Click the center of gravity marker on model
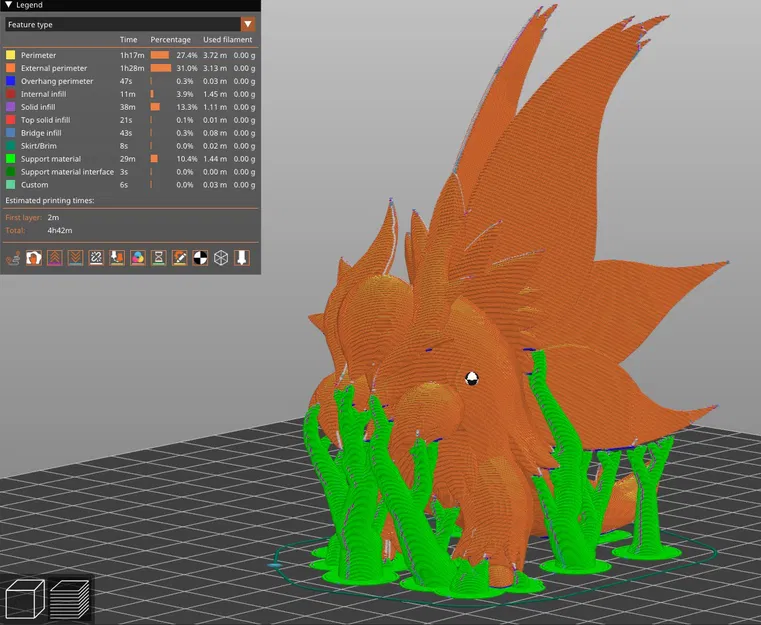The height and width of the screenshot is (625, 761). pyautogui.click(x=471, y=378)
